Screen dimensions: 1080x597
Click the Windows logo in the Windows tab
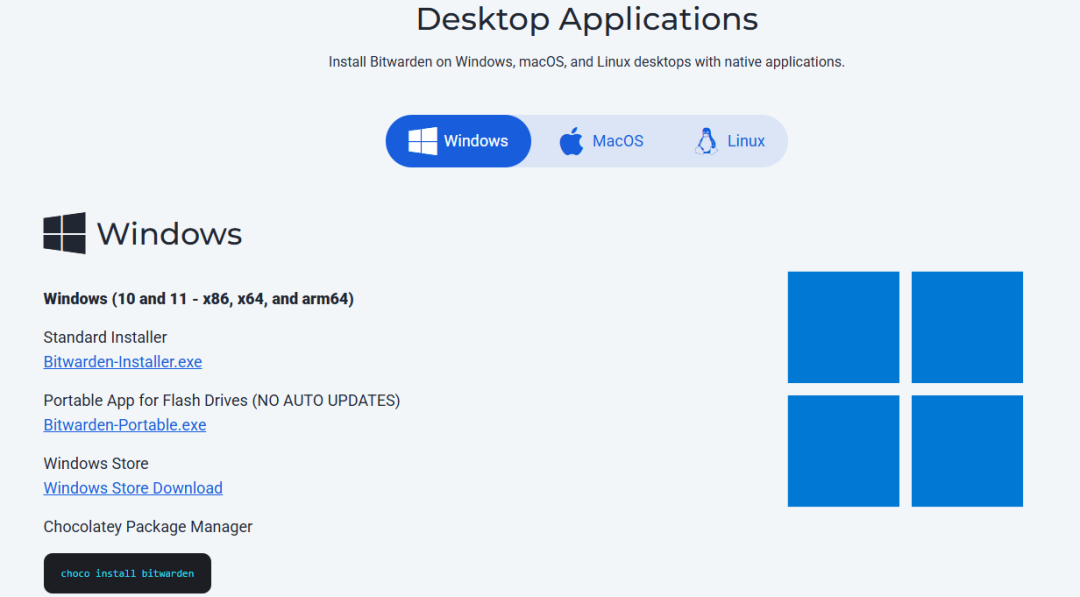[423, 141]
